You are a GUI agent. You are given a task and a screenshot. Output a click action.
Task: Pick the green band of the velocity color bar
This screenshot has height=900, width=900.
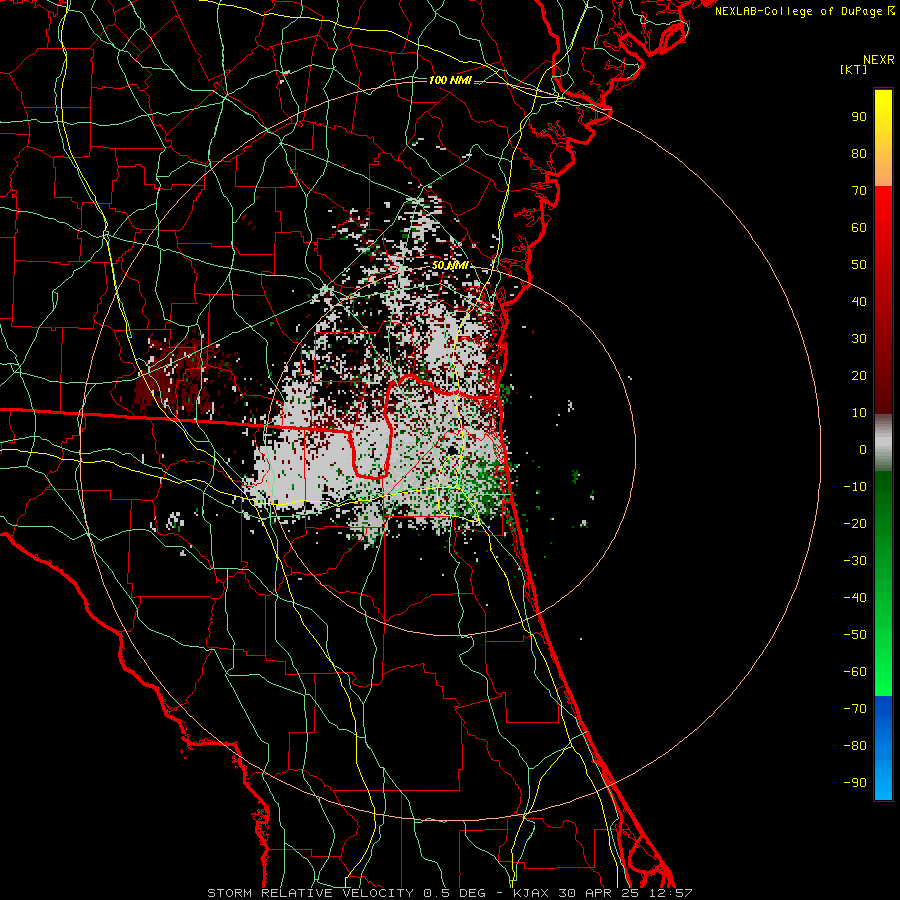pyautogui.click(x=883, y=584)
